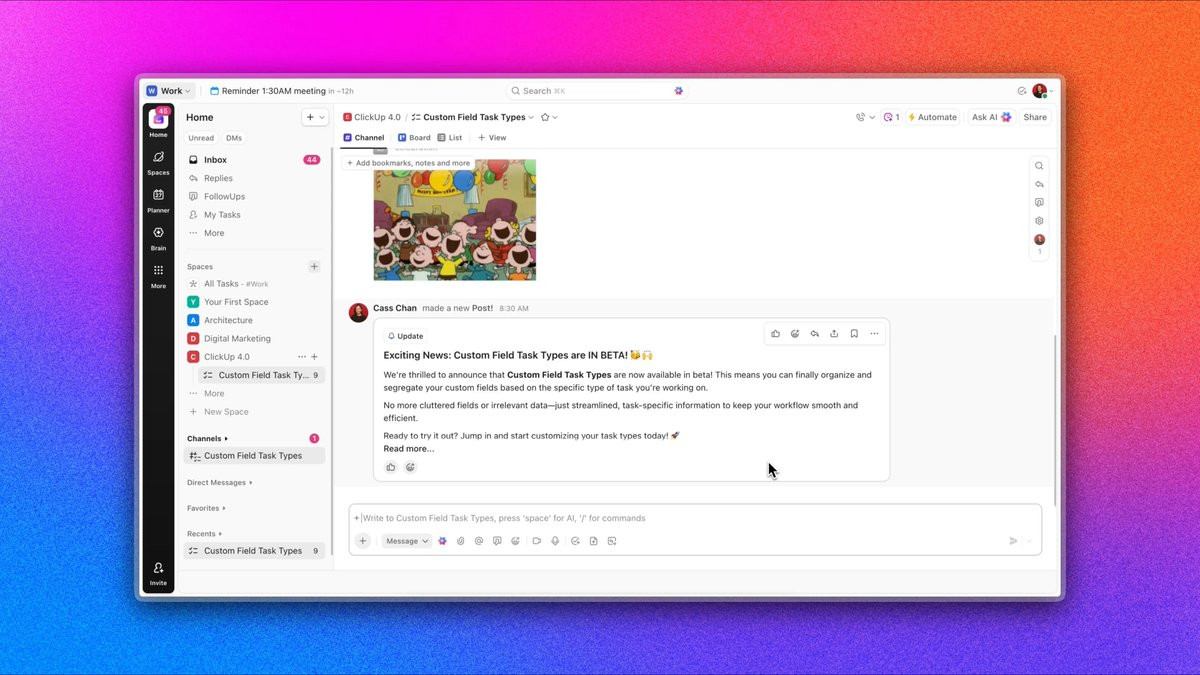This screenshot has width=1200, height=675.
Task: Click the search bar at the top
Action: point(597,91)
